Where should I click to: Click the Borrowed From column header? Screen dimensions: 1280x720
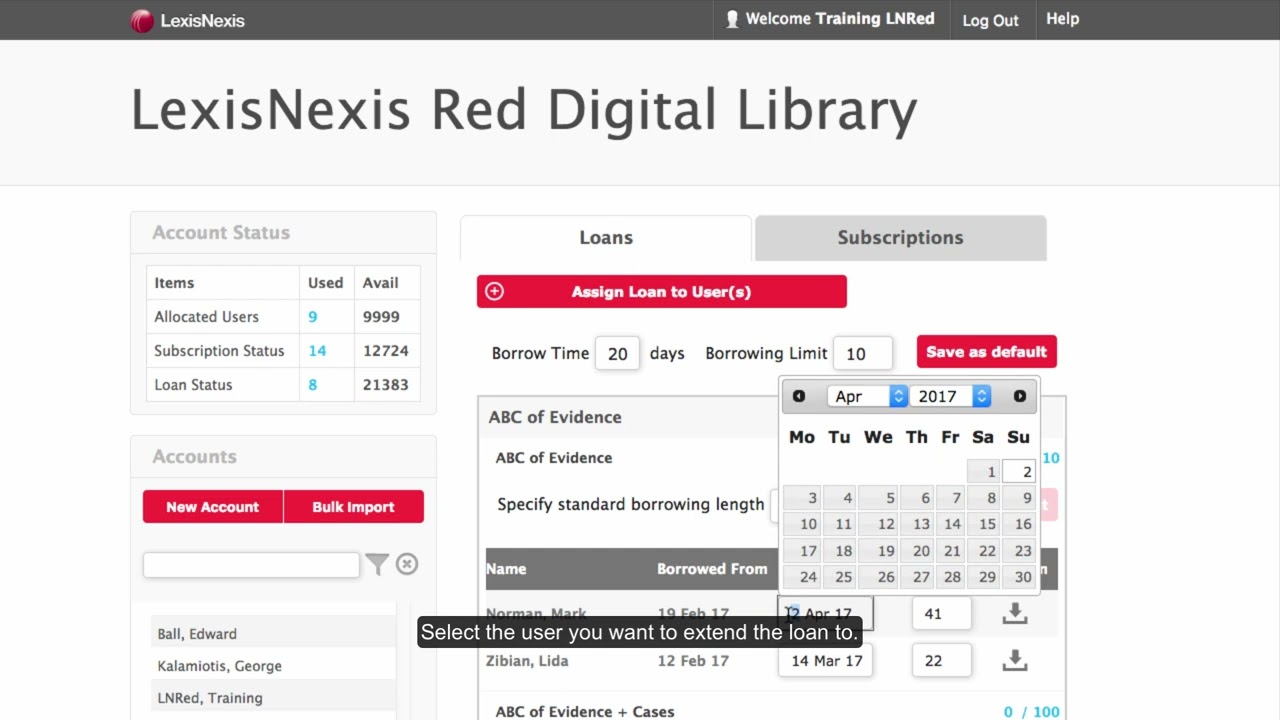point(712,569)
